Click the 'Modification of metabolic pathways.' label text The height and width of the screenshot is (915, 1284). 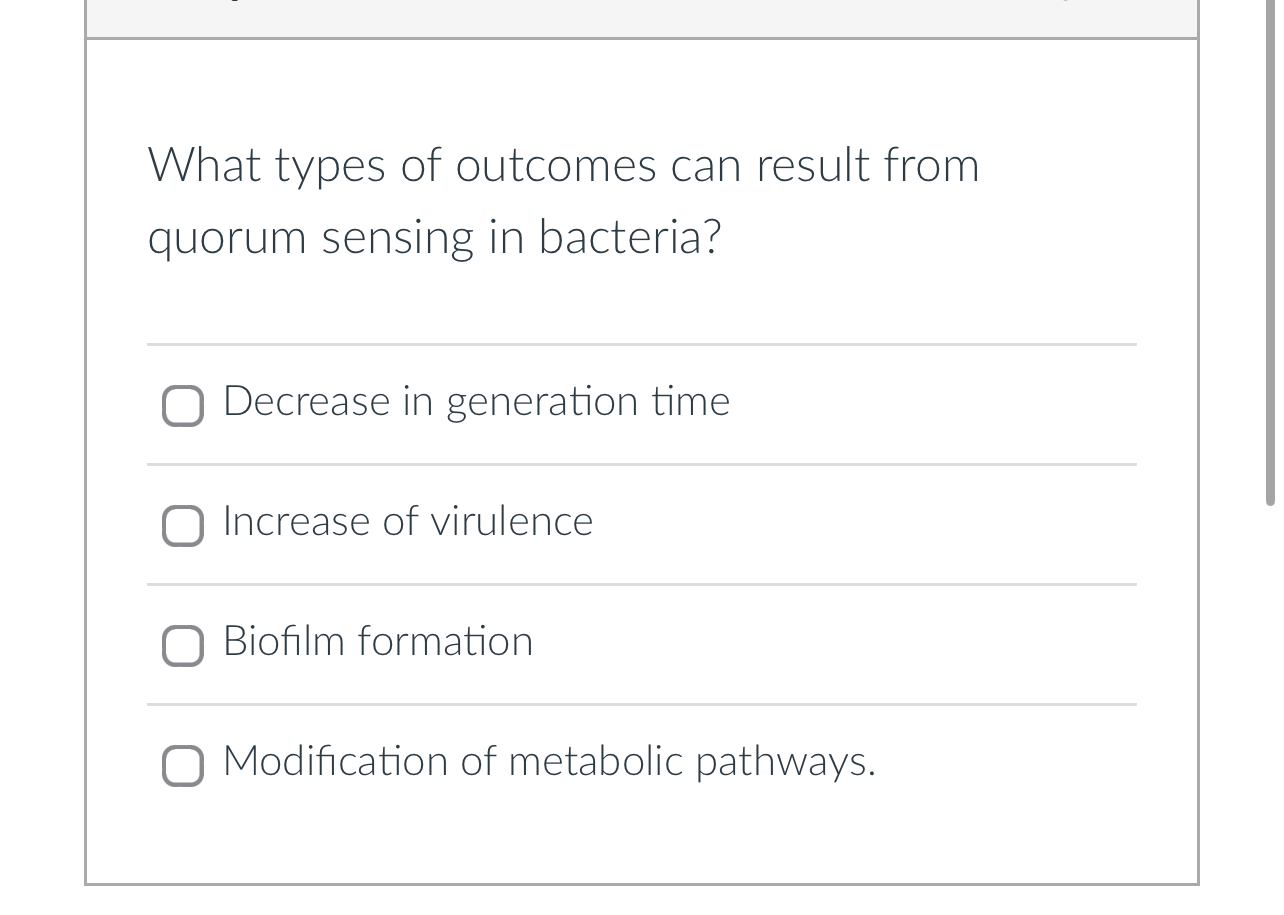tap(549, 762)
